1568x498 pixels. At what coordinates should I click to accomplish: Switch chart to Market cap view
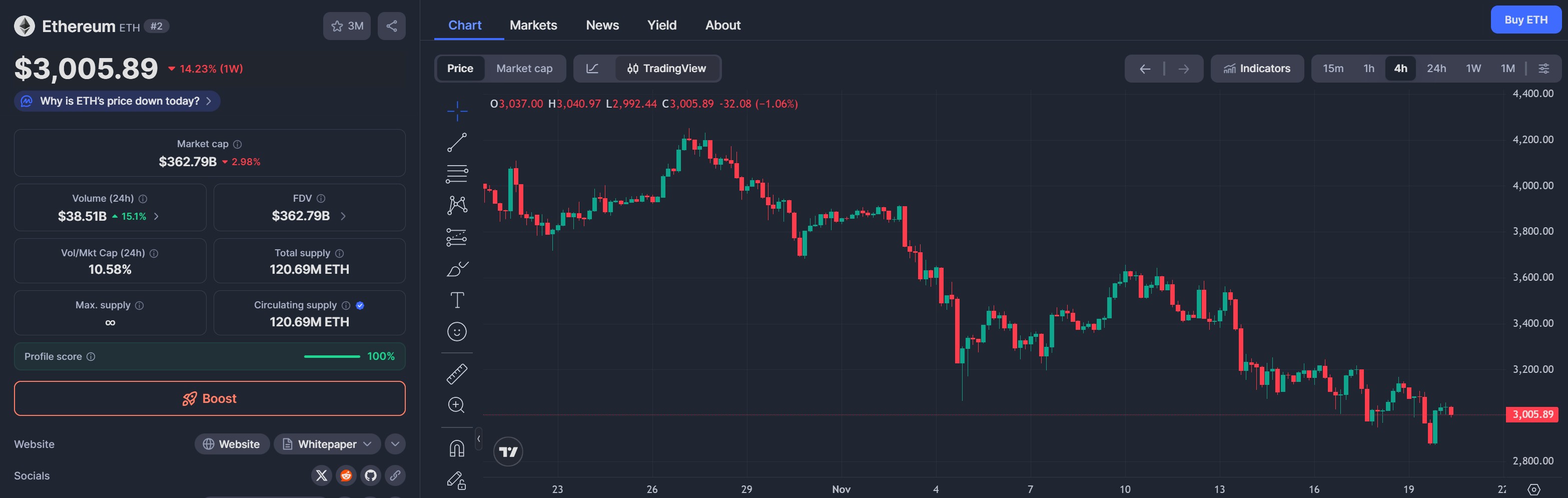pos(524,68)
